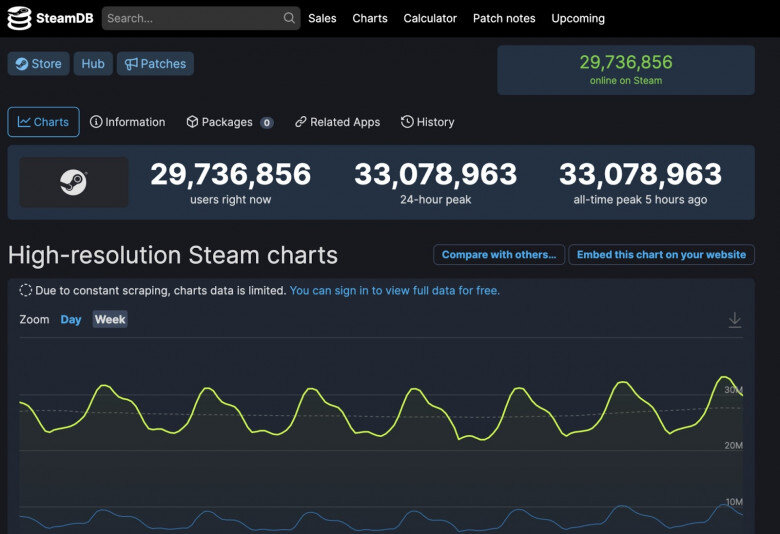Screen dimensions: 780x534
Task: Click the High-resolution Steam charts heading
Action: (173, 255)
